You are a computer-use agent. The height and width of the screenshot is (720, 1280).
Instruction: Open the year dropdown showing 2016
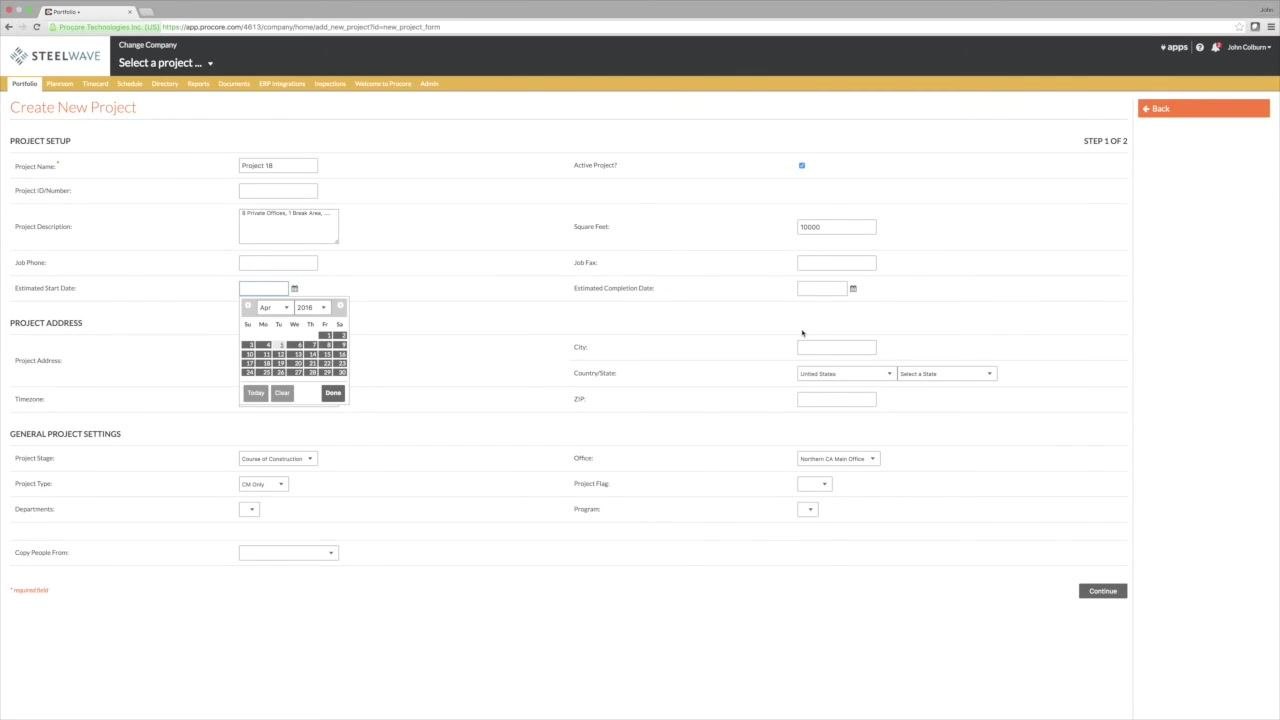point(312,307)
